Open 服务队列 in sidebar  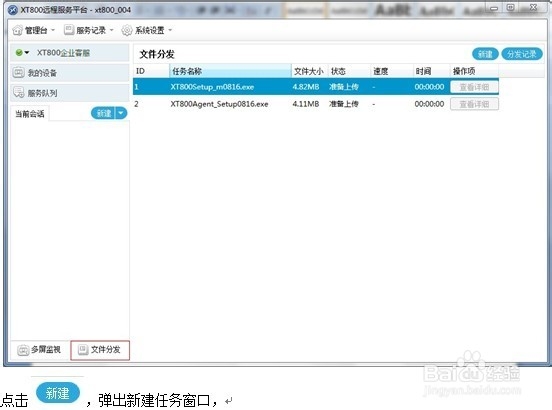coord(70,93)
